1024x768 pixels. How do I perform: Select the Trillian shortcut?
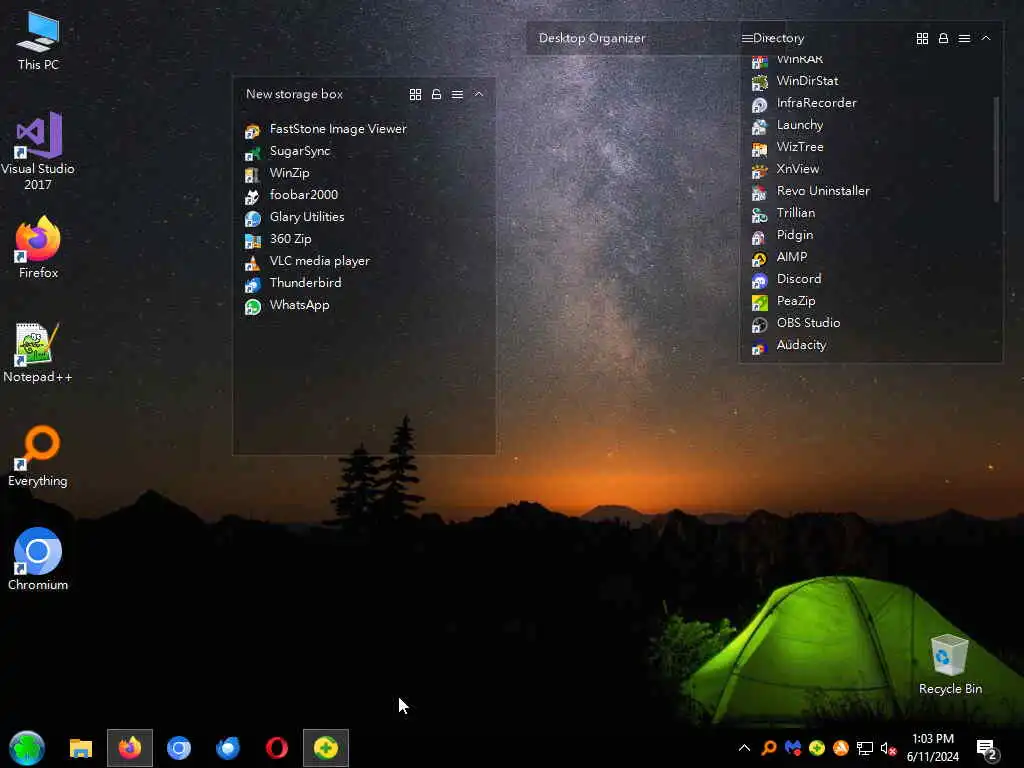(x=783, y=214)
